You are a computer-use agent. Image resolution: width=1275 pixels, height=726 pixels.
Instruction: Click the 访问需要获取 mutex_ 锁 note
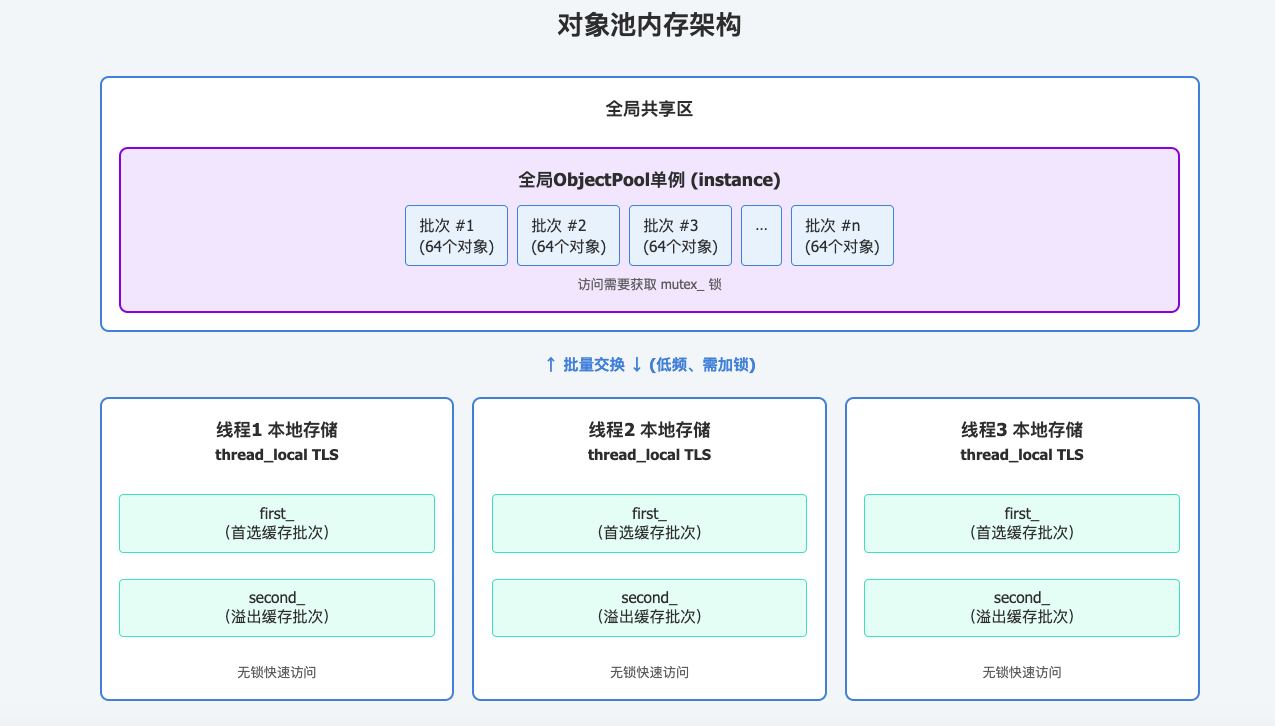649,284
